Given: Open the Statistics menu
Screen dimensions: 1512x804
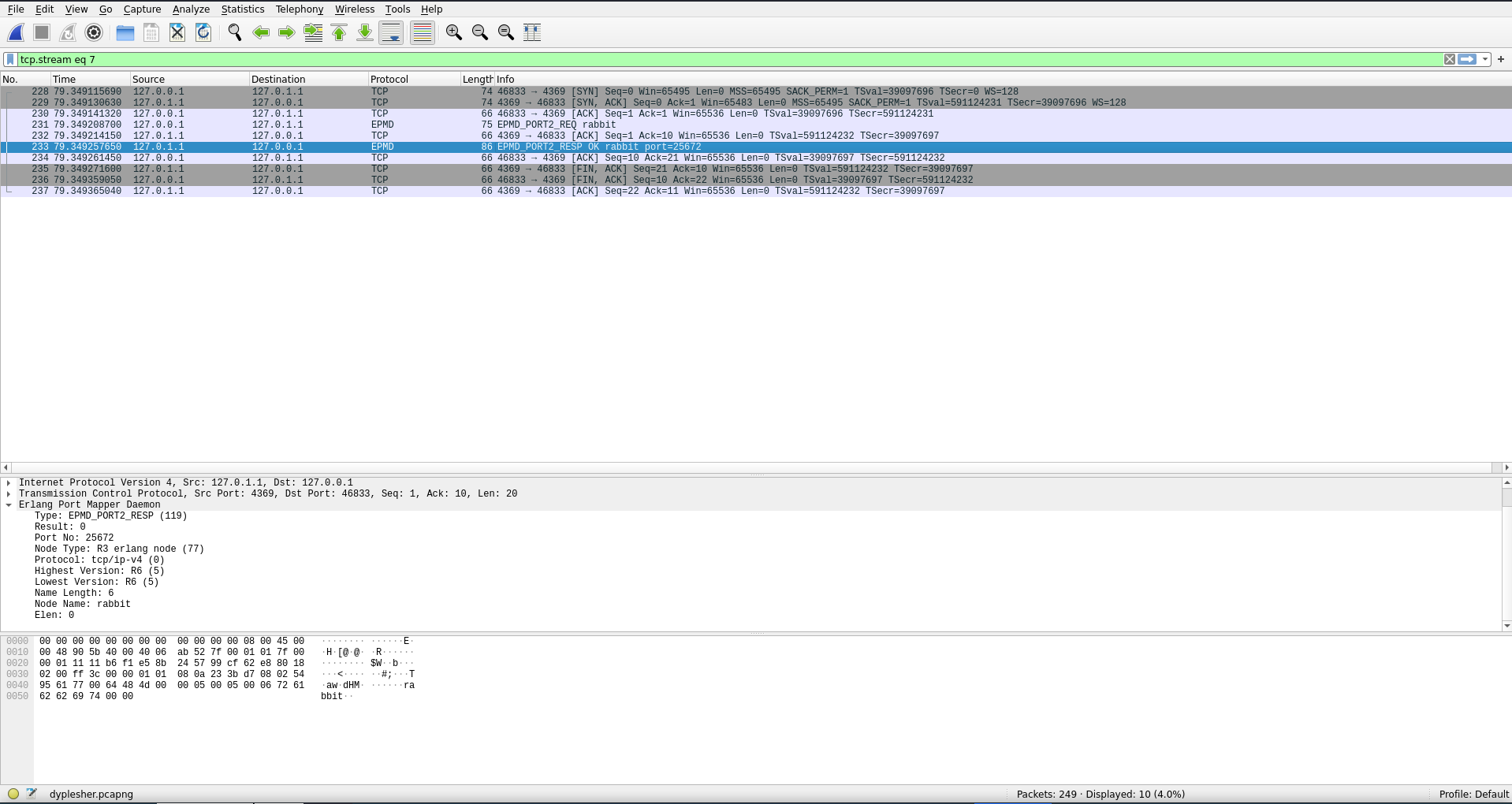Looking at the screenshot, I should 242,9.
